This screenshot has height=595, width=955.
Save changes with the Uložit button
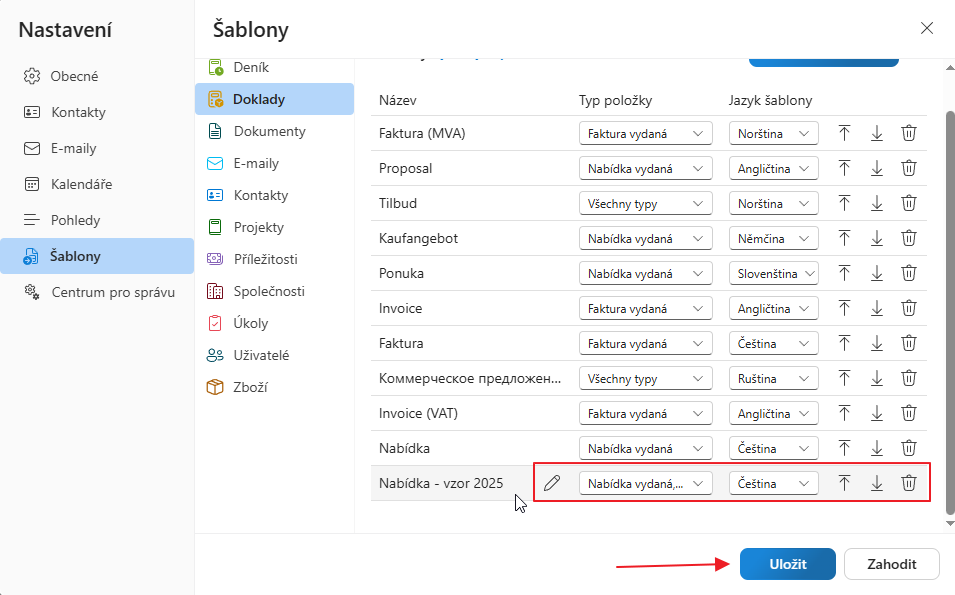coord(787,563)
